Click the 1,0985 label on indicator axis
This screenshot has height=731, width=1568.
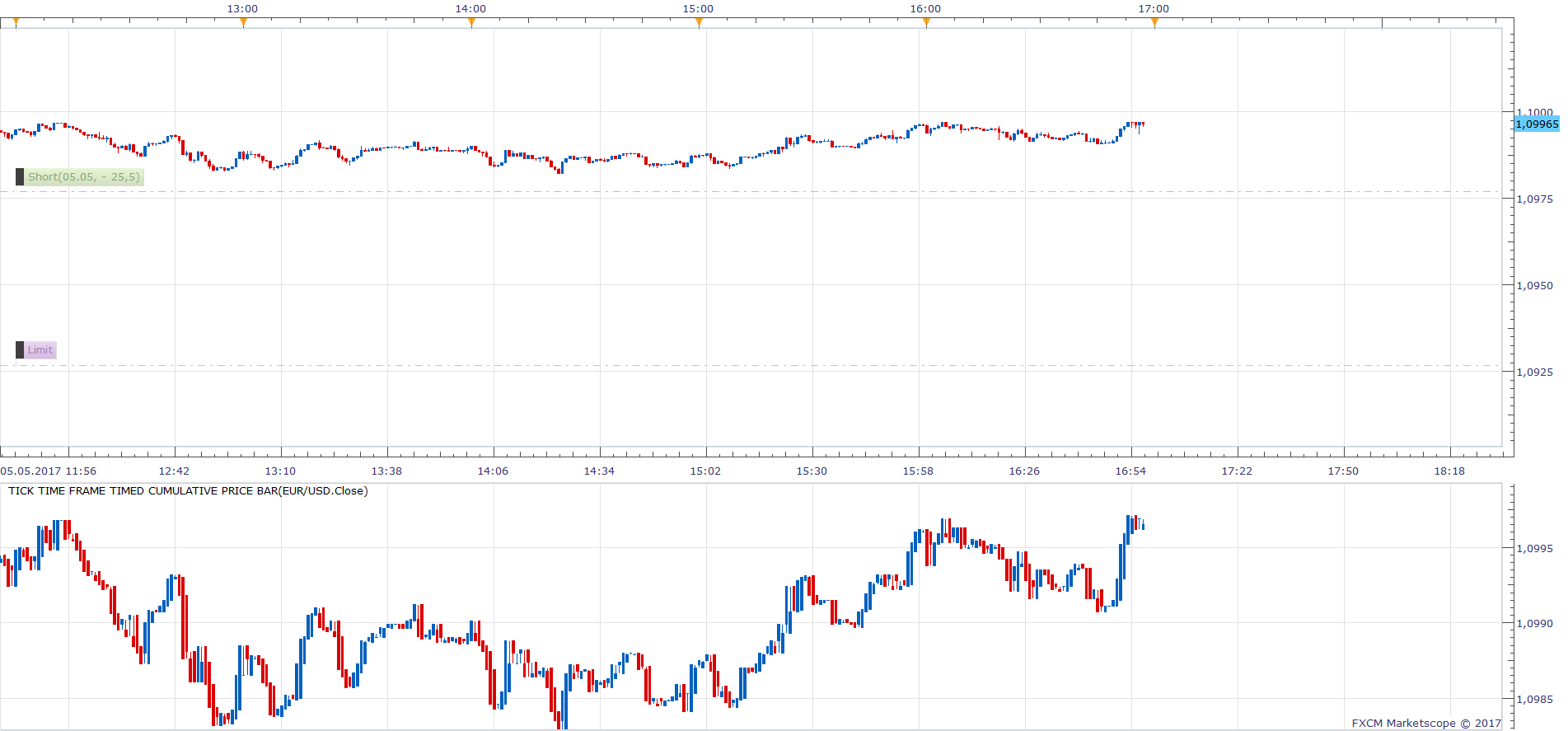[1535, 700]
